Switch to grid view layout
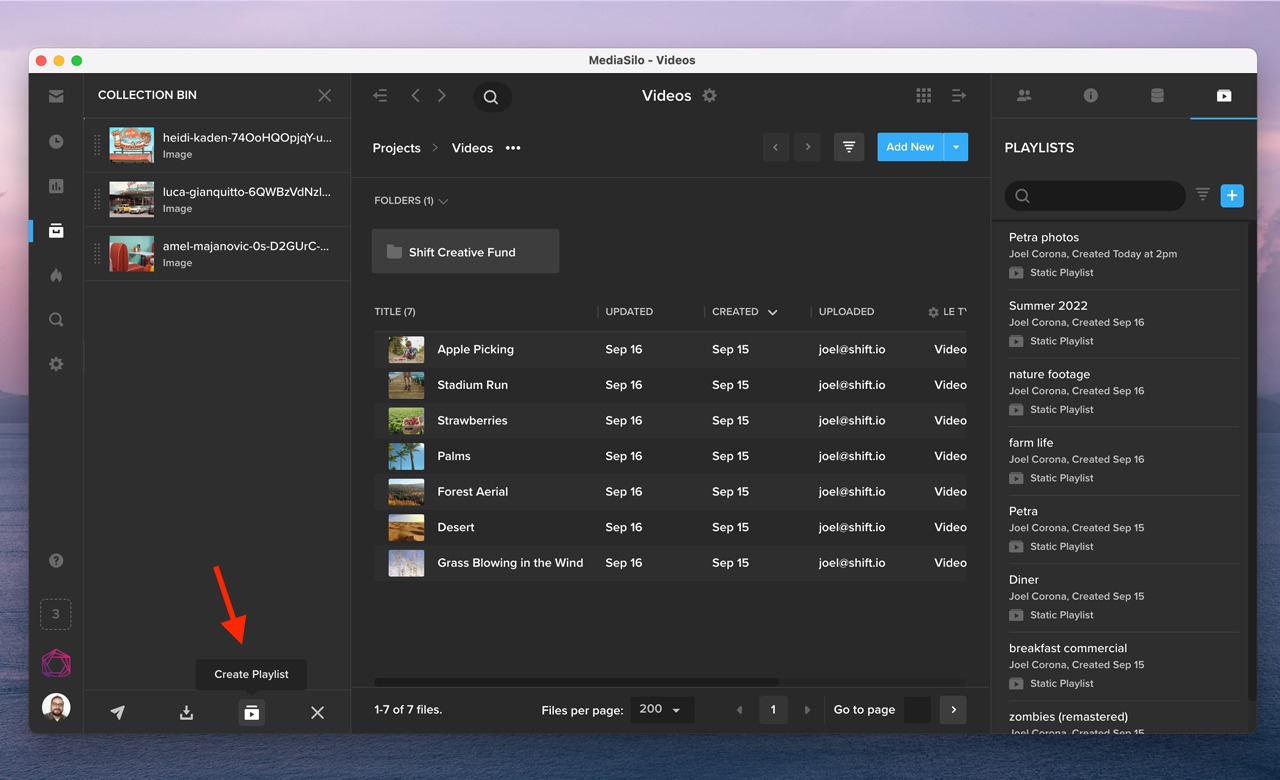 click(923, 96)
